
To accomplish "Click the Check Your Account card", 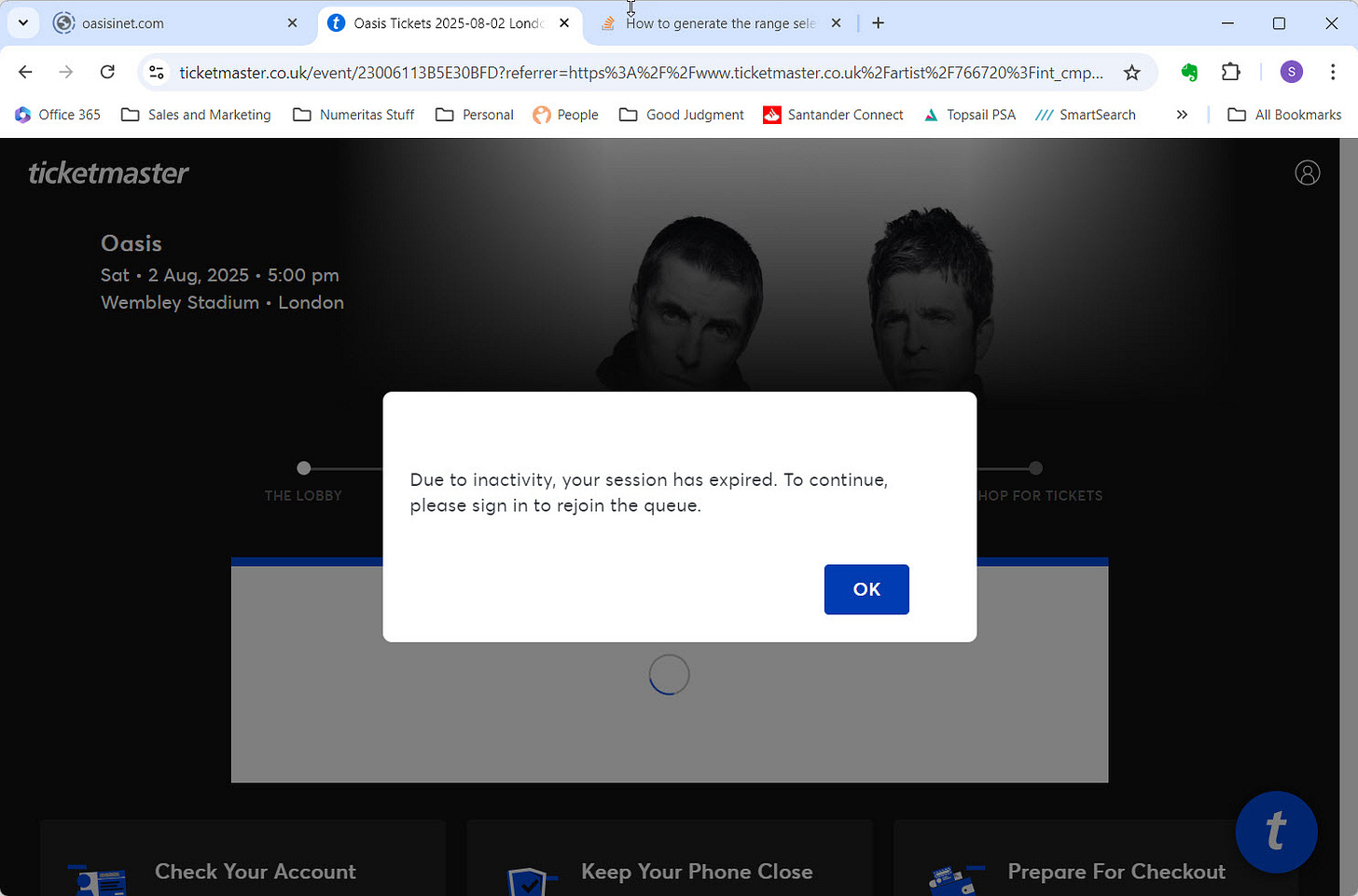I will (x=242, y=858).
